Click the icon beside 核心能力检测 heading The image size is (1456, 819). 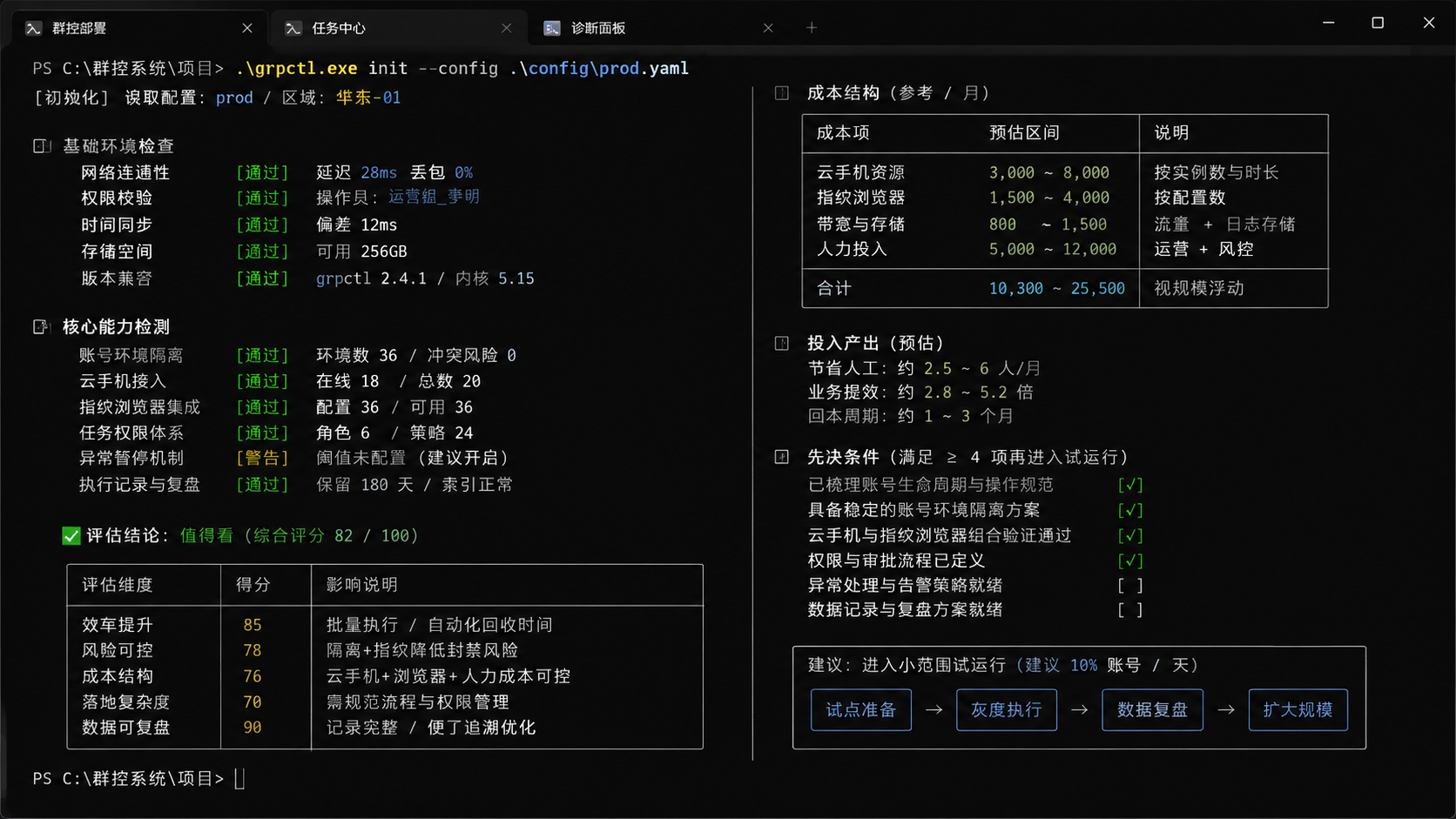(x=41, y=326)
